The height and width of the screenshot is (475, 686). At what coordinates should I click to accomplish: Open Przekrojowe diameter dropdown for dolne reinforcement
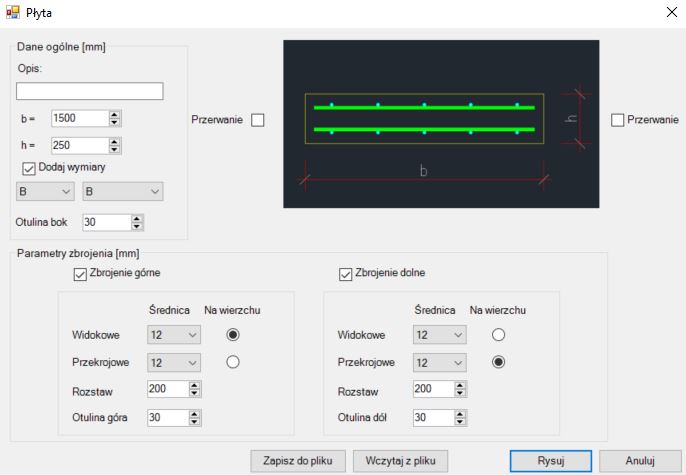coord(440,363)
